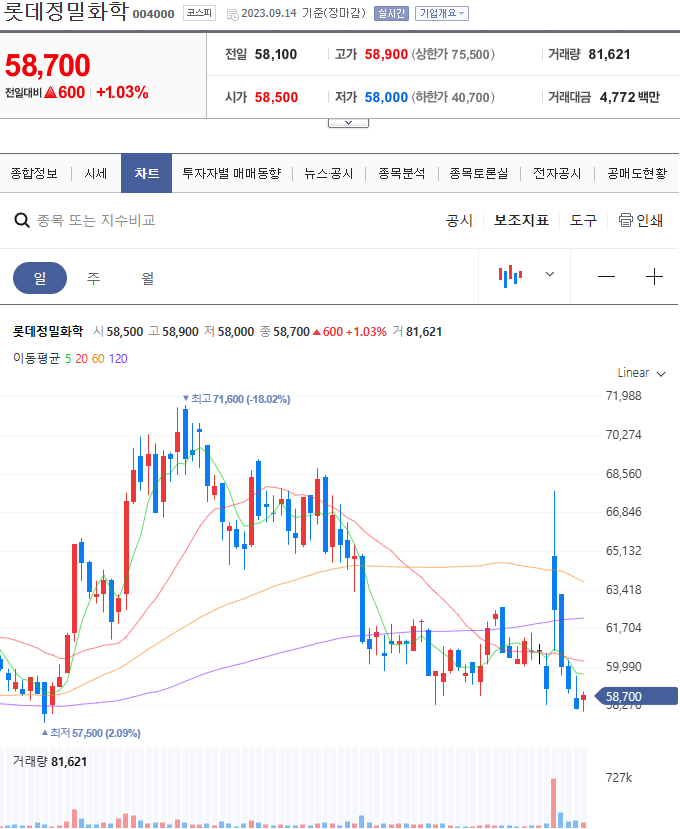Select the 월 monthly period toggle
This screenshot has height=829, width=680.
(148, 278)
